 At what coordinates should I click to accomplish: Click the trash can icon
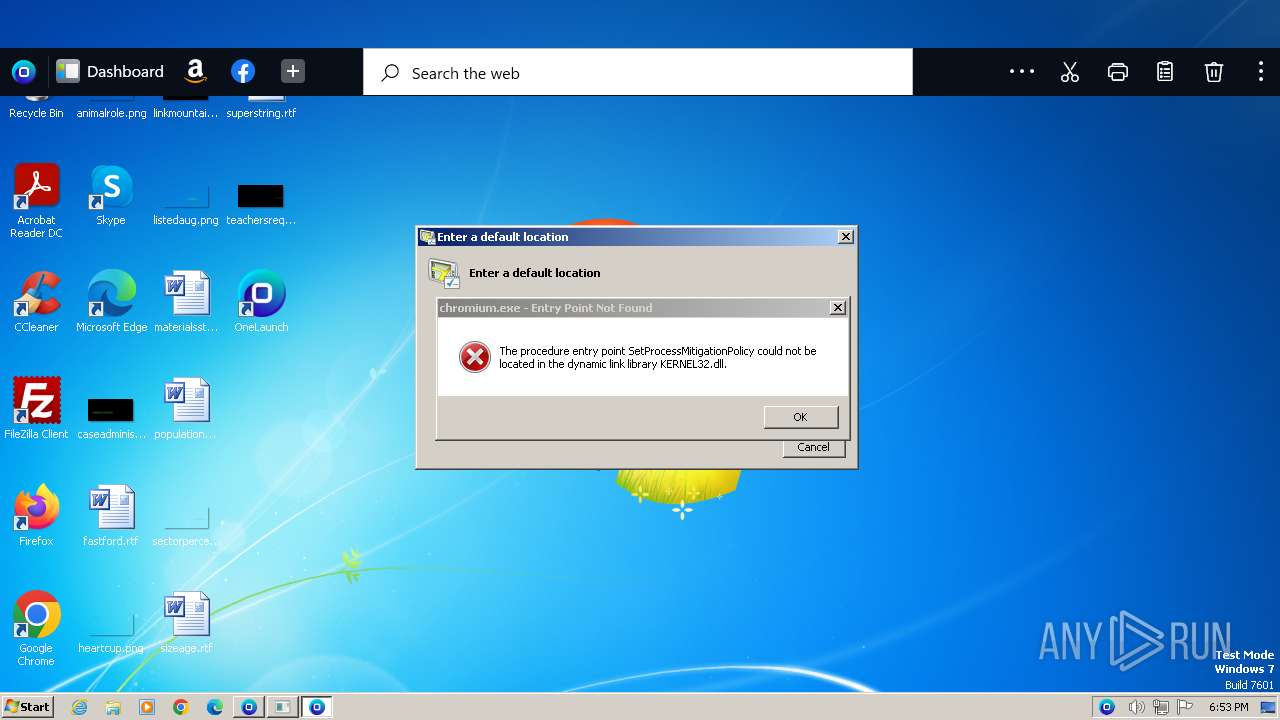click(x=1213, y=72)
